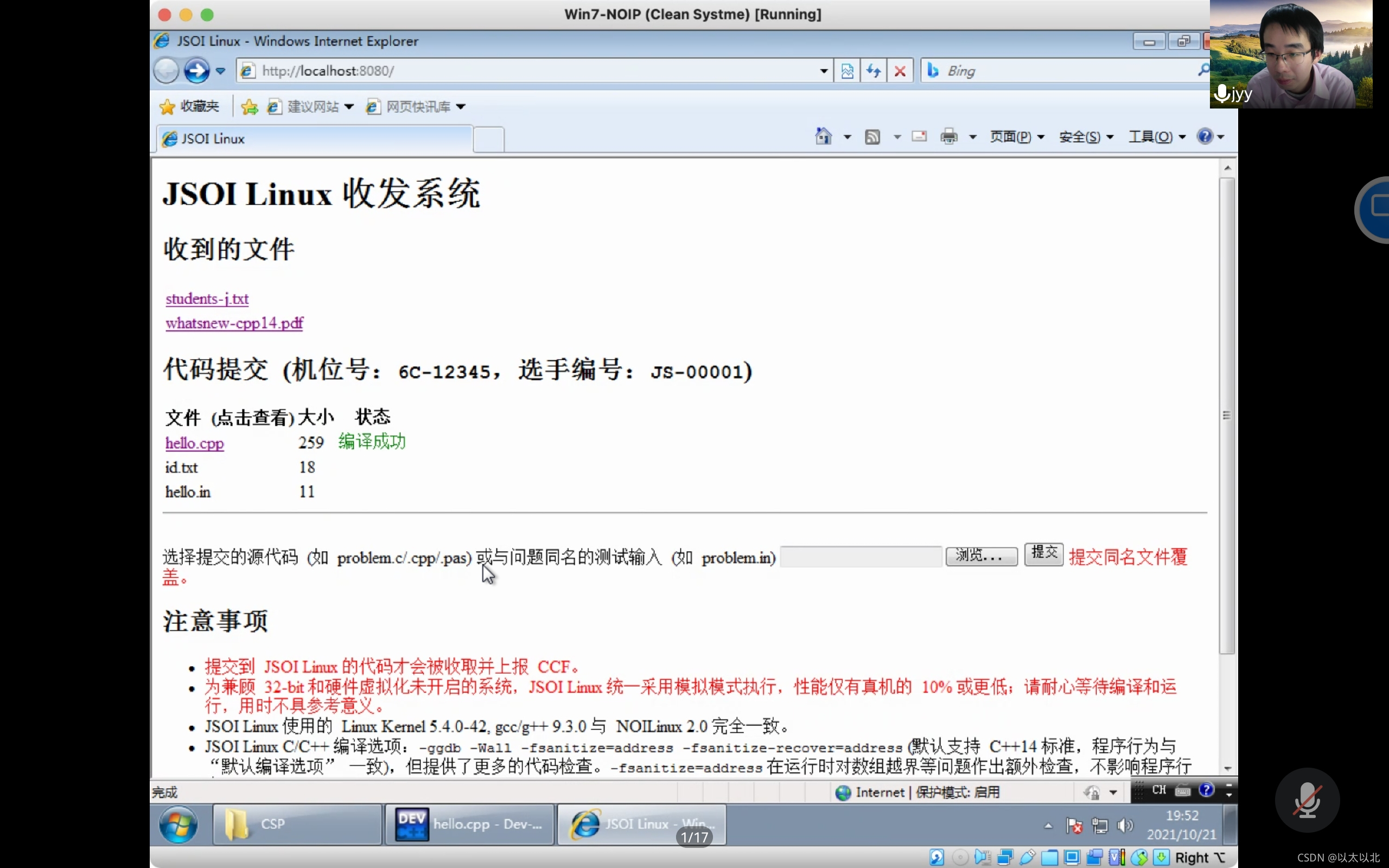Click the add to favorites bar icon
This screenshot has height=868, width=1389.
[250, 107]
